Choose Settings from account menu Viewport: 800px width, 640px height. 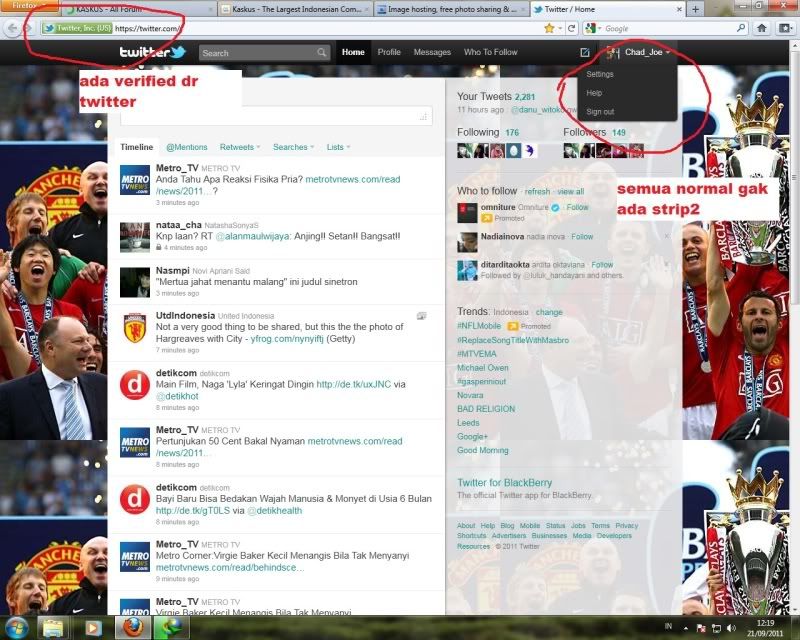pos(599,74)
